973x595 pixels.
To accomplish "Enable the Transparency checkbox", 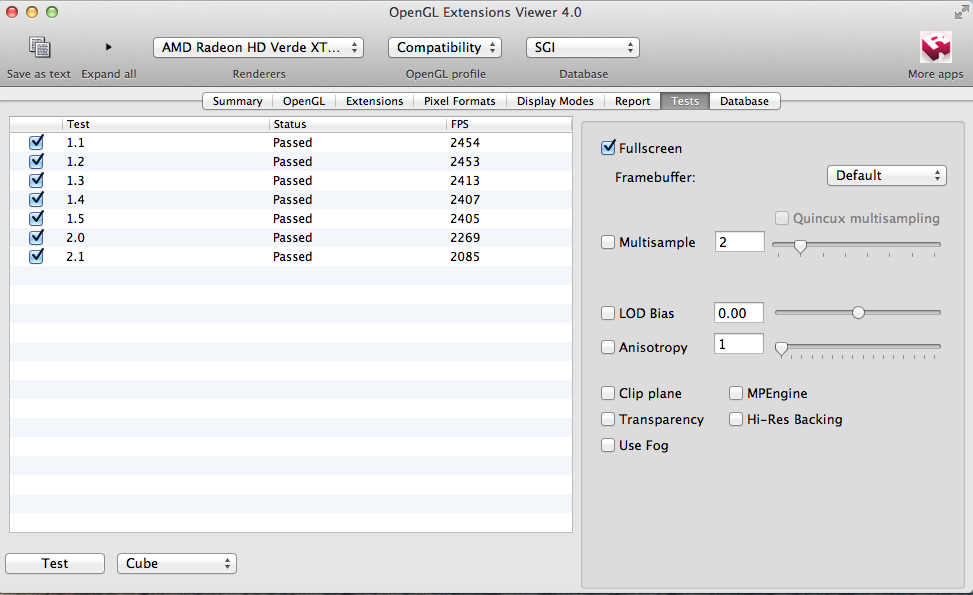I will [x=608, y=419].
